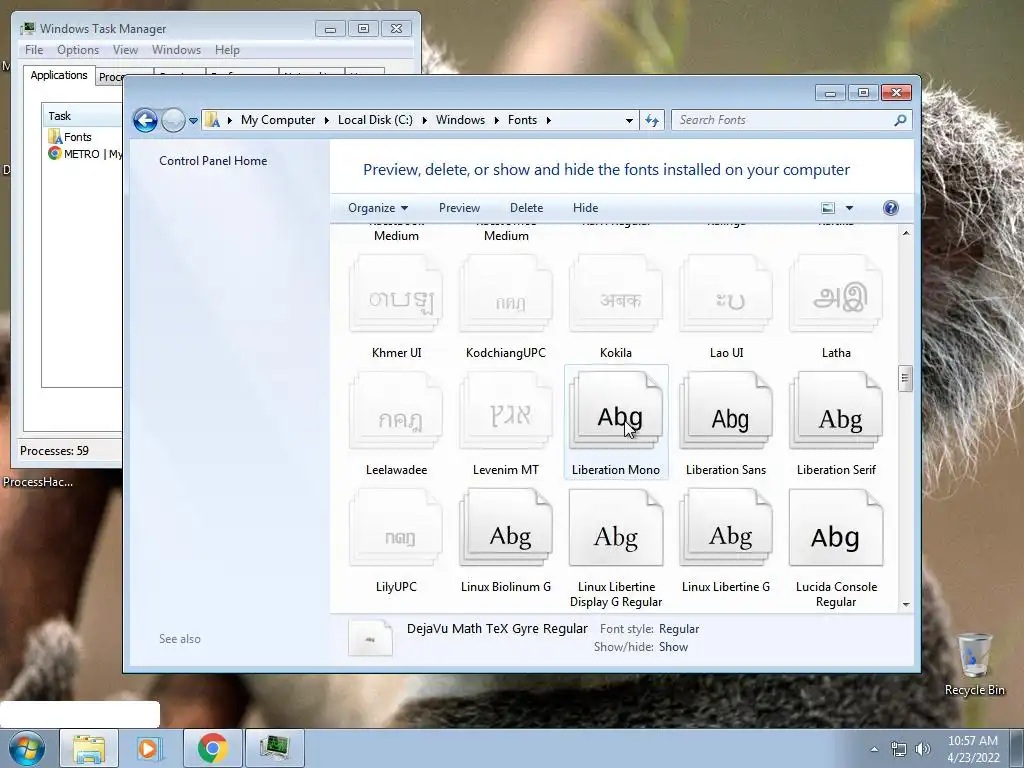Select the Levenim MT font icon
Viewport: 1024px width, 768px height.
pos(506,411)
